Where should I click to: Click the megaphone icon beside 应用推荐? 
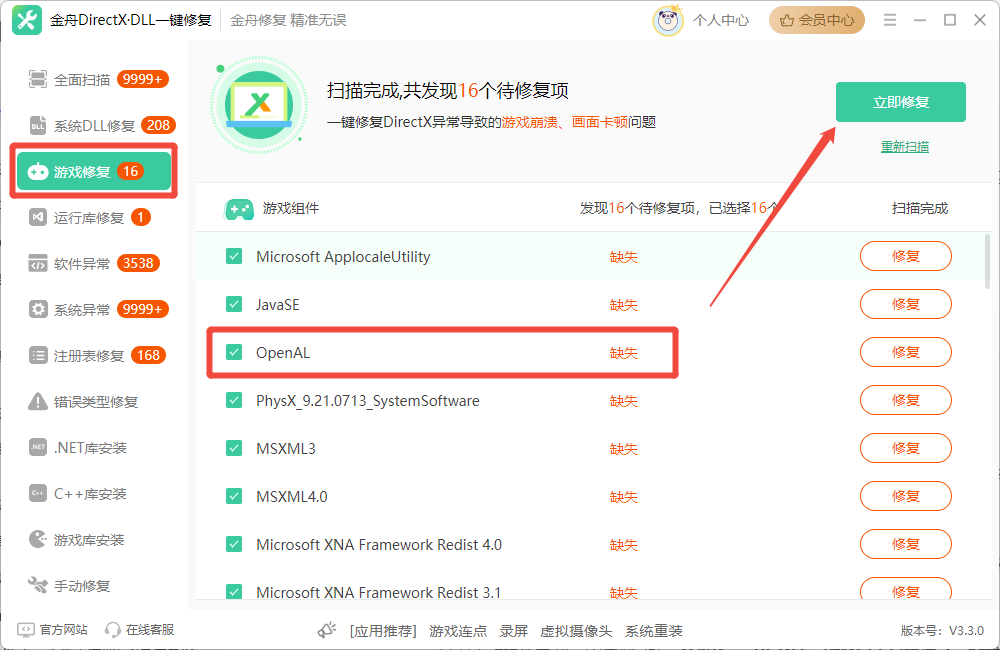coord(327,630)
